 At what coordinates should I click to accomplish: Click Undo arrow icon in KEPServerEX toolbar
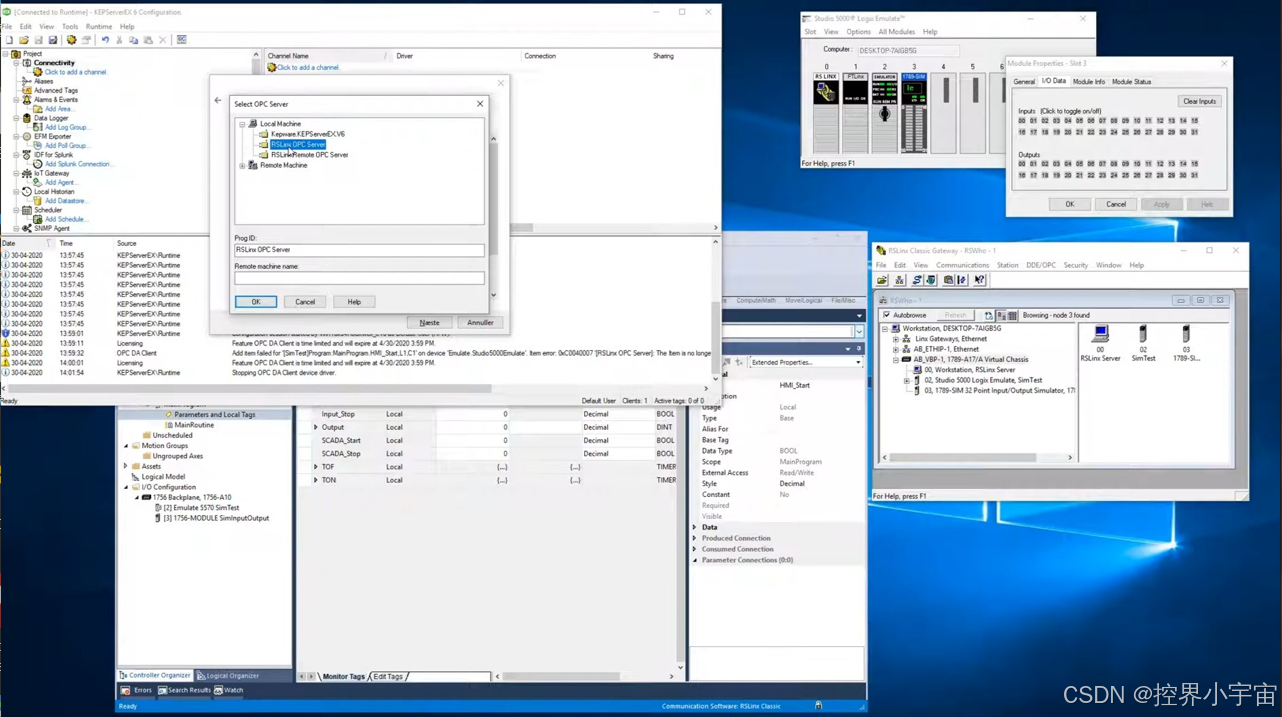point(105,40)
